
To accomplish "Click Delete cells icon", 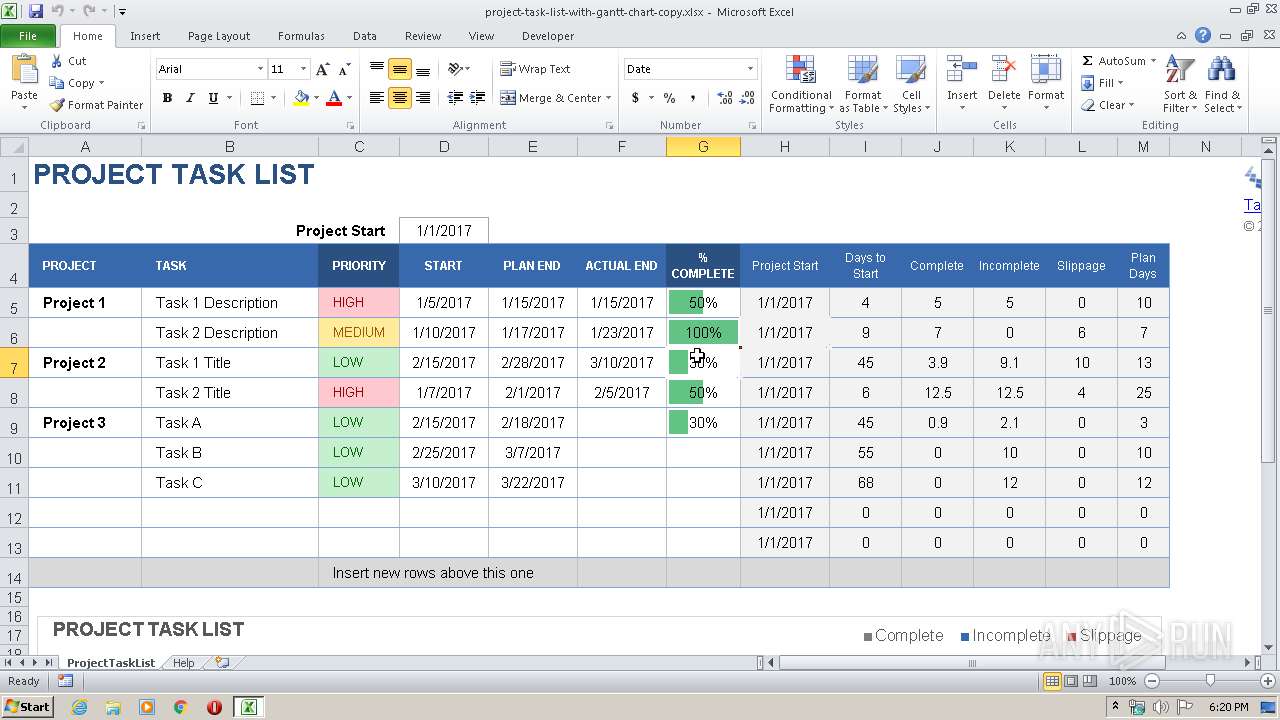I will click(1004, 70).
